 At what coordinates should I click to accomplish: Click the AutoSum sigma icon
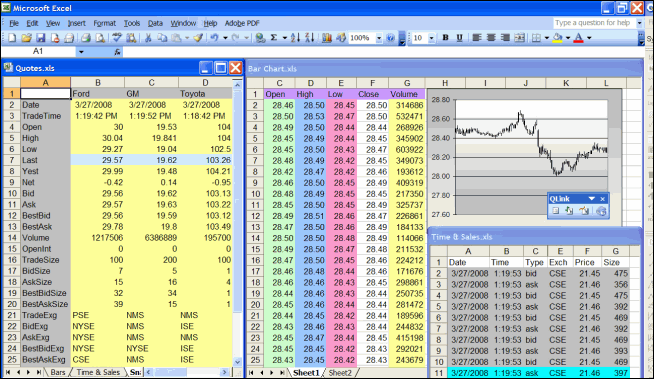click(x=274, y=38)
